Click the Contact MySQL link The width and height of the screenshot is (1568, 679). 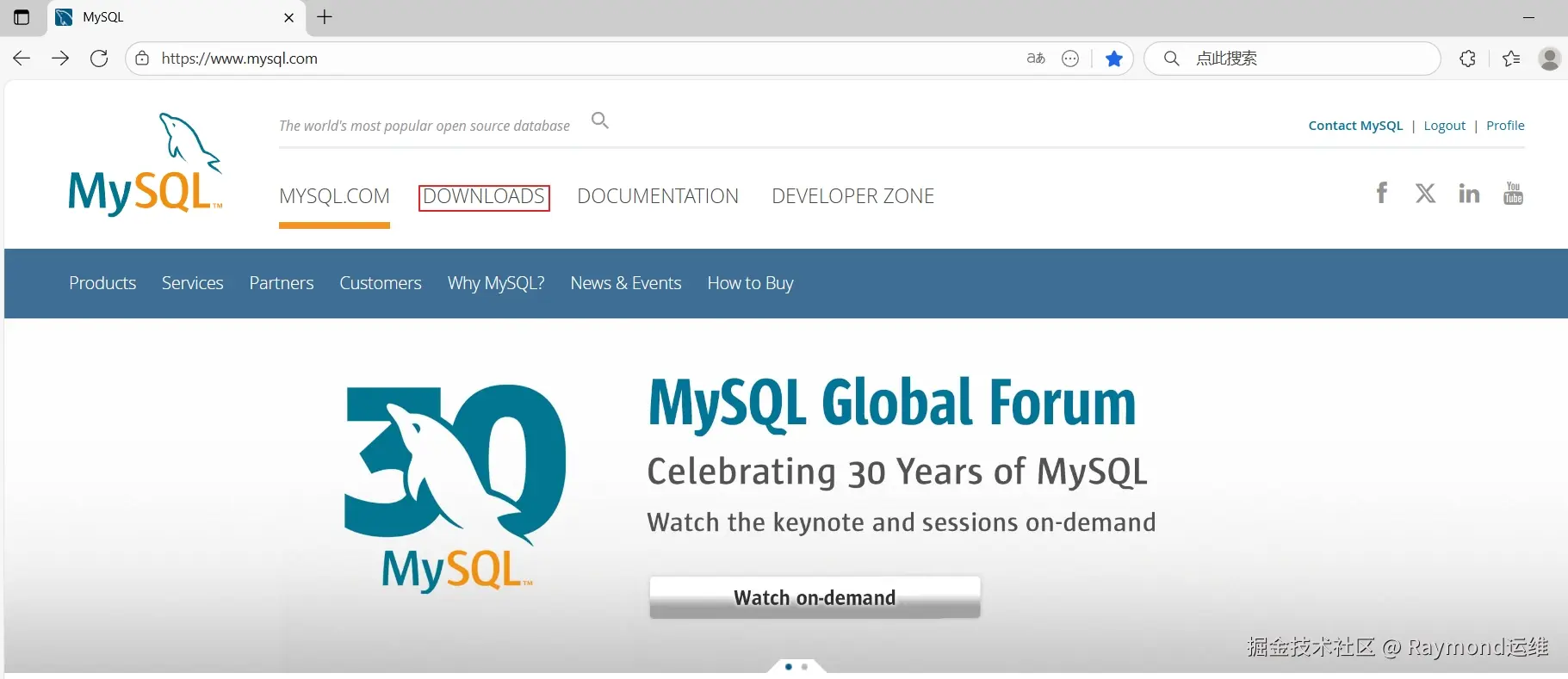(x=1355, y=126)
